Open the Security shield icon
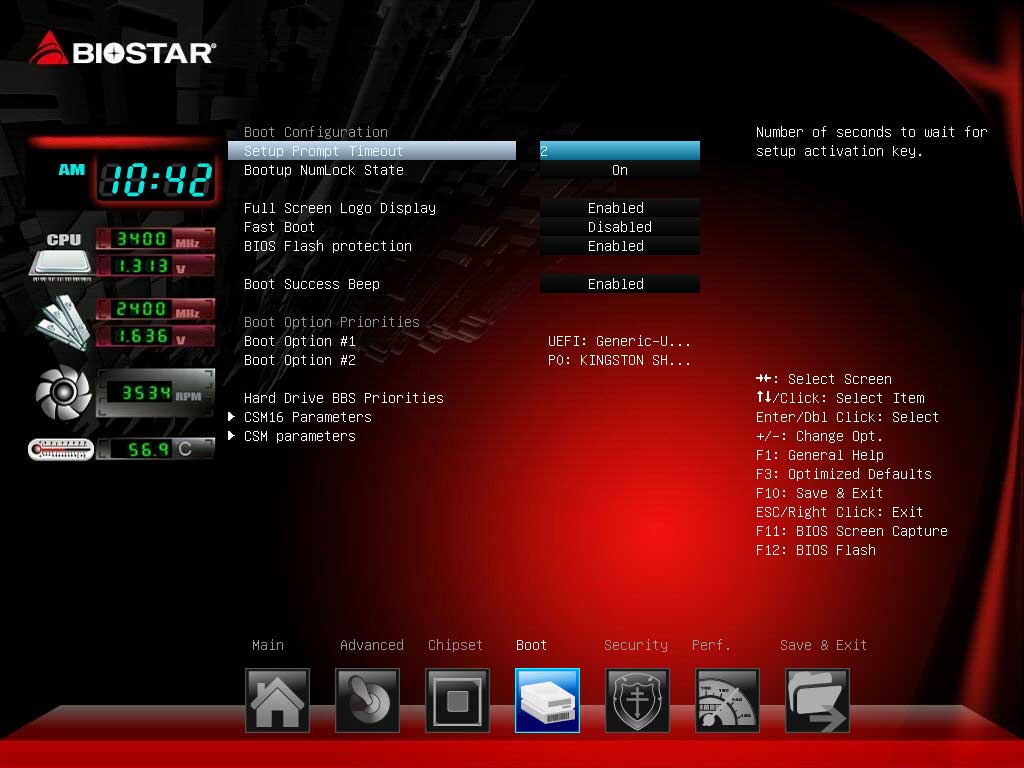 pos(637,700)
